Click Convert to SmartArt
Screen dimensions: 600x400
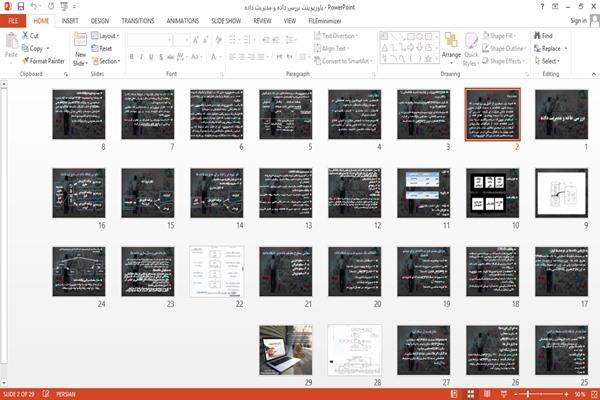[343, 61]
